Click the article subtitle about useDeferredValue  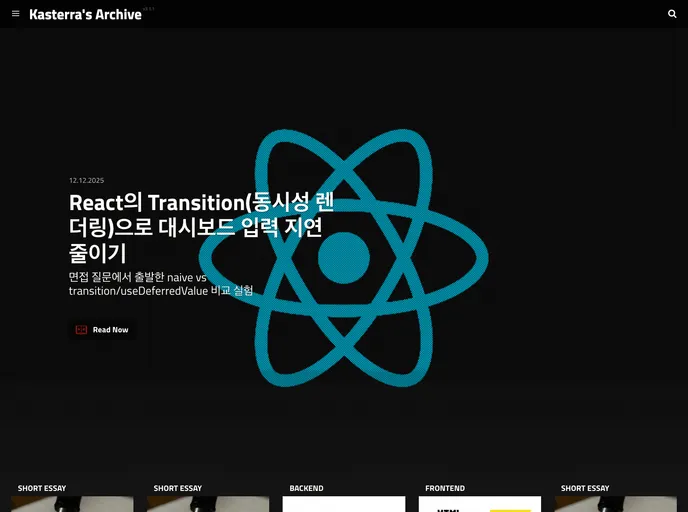160,284
